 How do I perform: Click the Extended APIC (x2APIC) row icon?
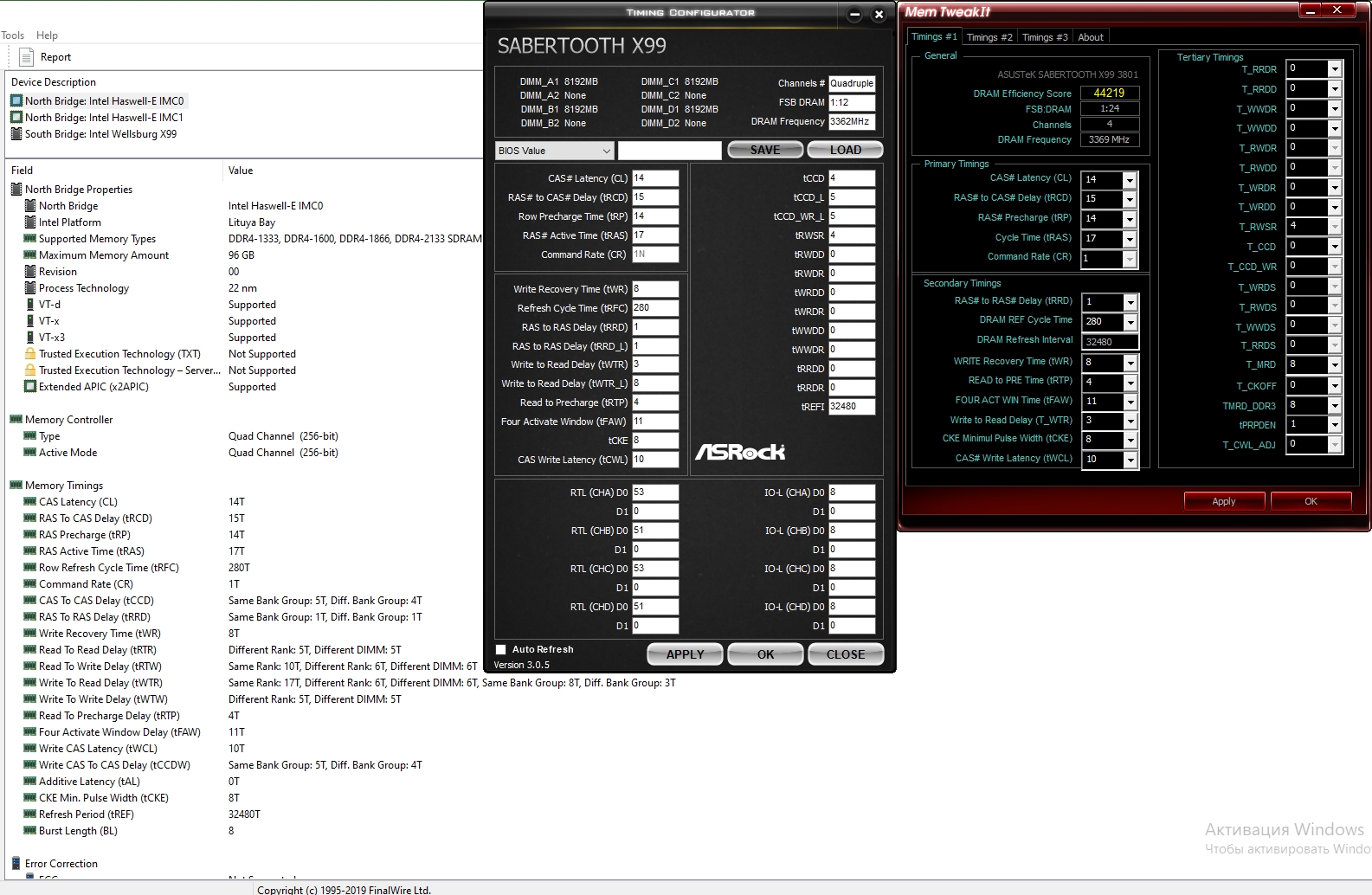pyautogui.click(x=30, y=387)
